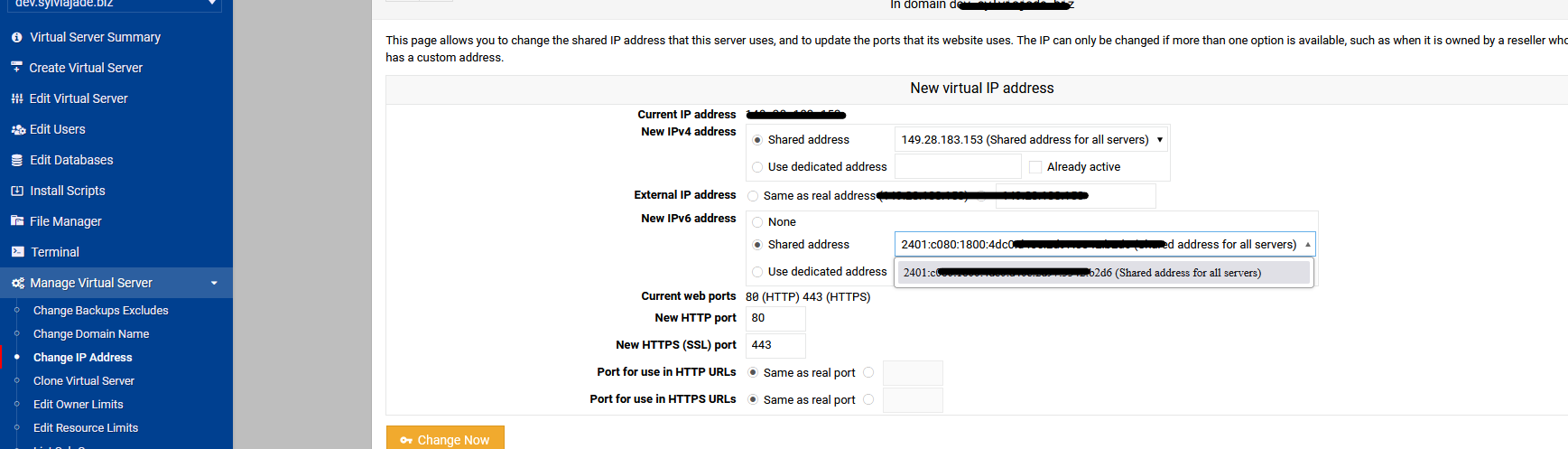
Task: Open Change Domain Name menu item
Action: click(x=91, y=334)
